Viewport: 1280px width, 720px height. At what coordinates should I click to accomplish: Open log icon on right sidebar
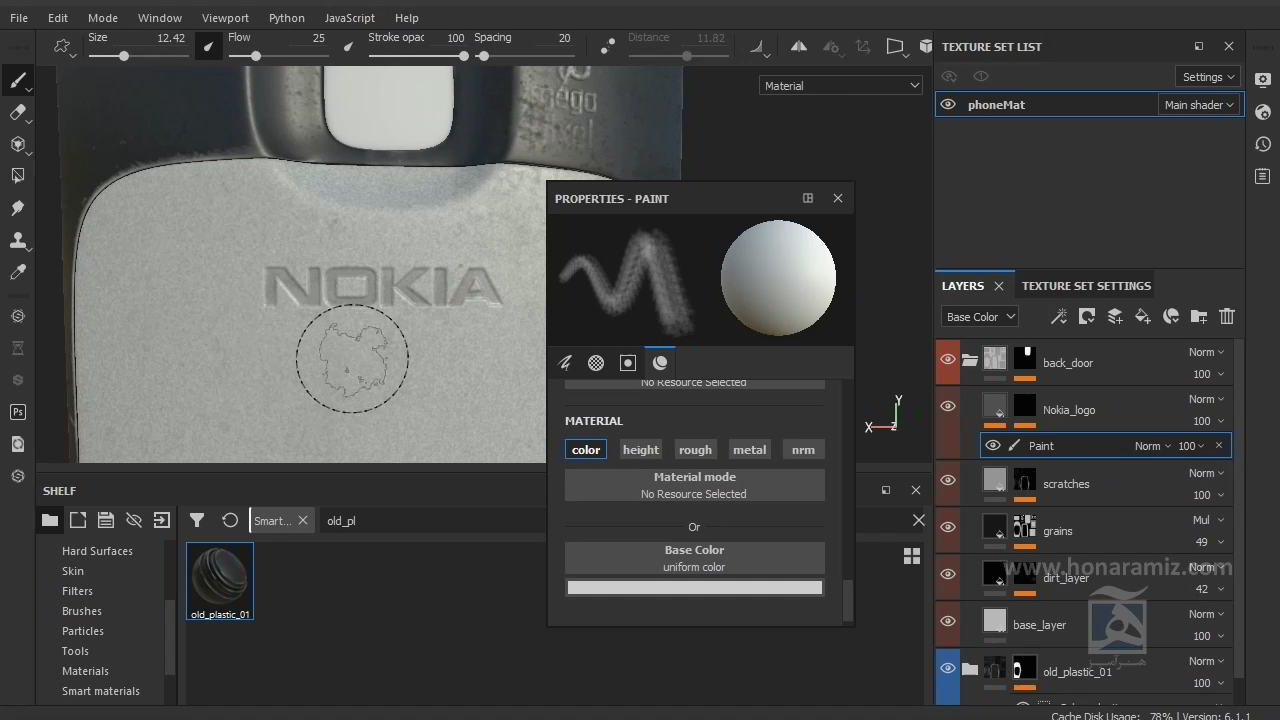pyautogui.click(x=1263, y=176)
